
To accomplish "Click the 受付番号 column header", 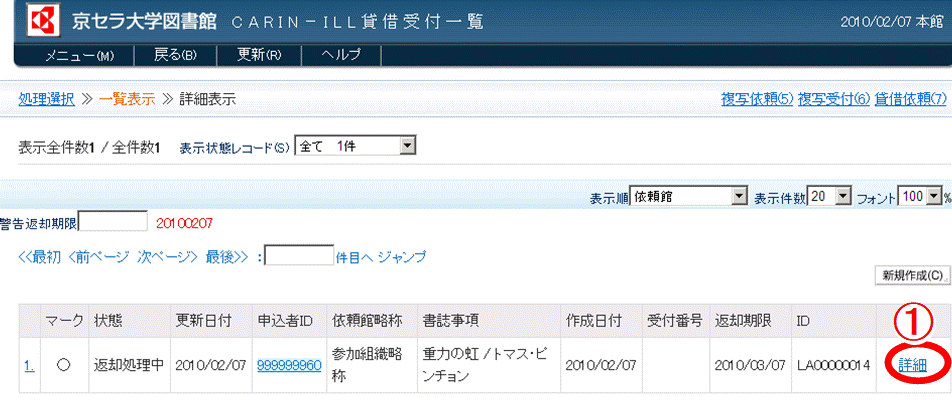I will coord(676,322).
